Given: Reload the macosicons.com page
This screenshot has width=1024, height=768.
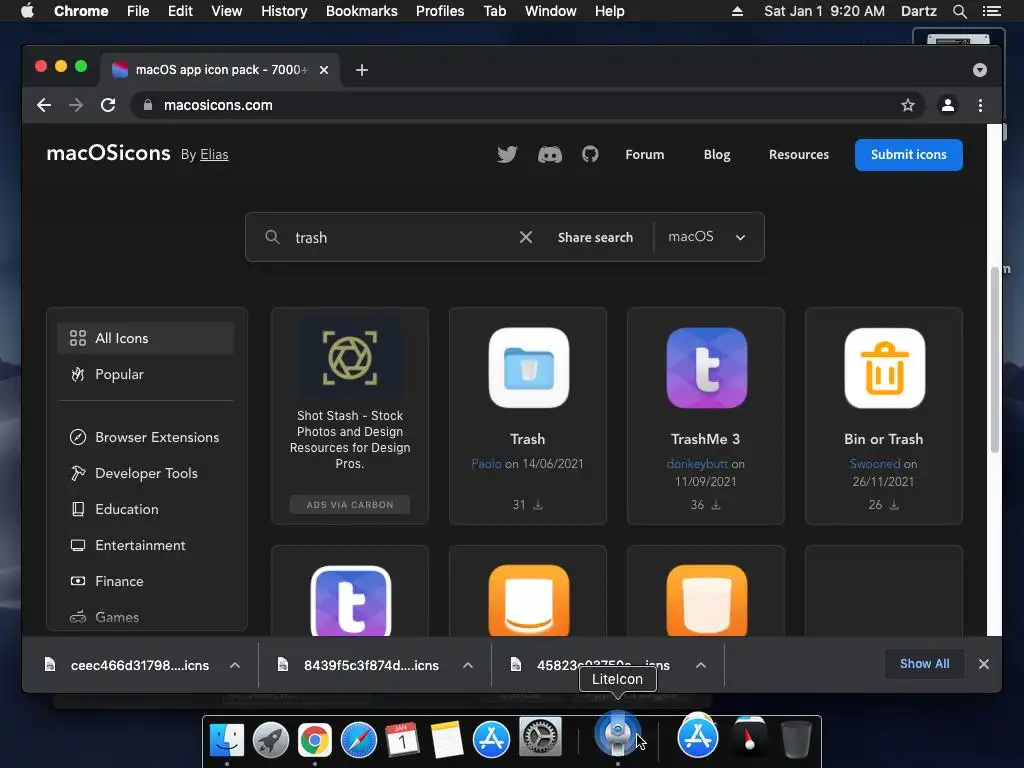Looking at the screenshot, I should coord(108,105).
